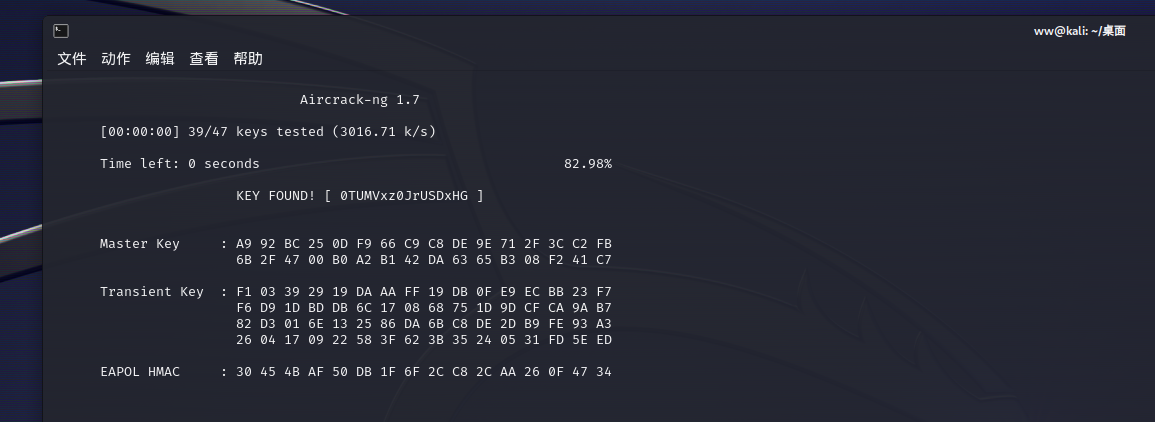Screen dimensions: 1155x422
Task: Click the ww@kali window title text
Action: tap(1079, 31)
